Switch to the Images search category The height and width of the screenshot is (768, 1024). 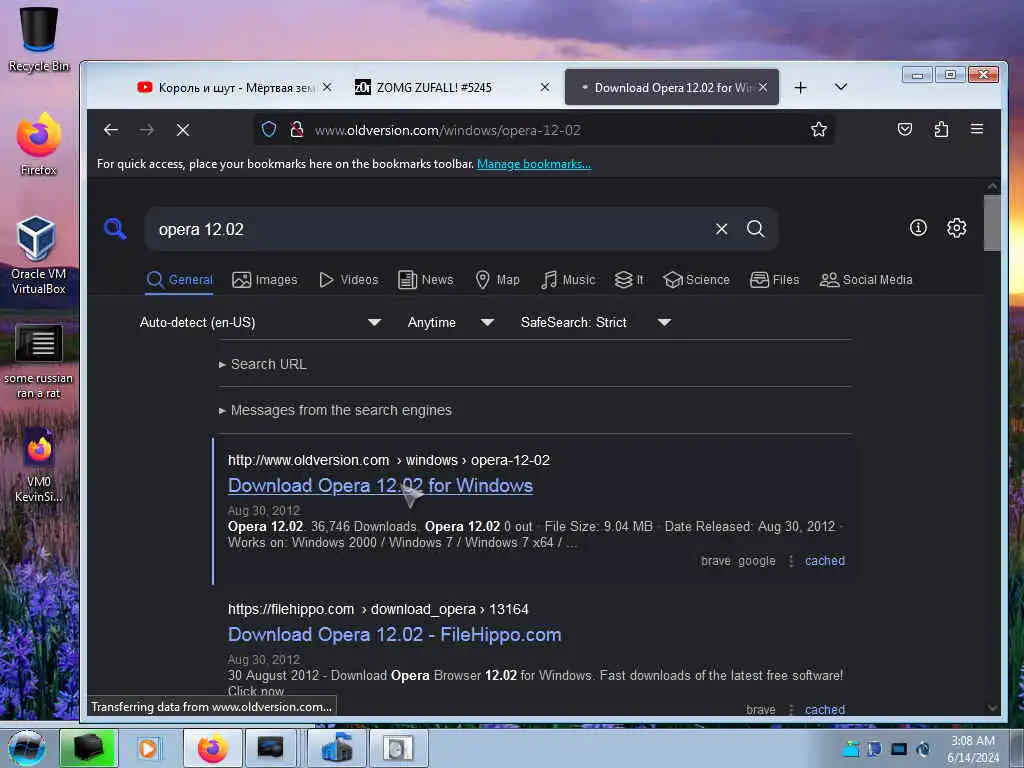tap(264, 280)
